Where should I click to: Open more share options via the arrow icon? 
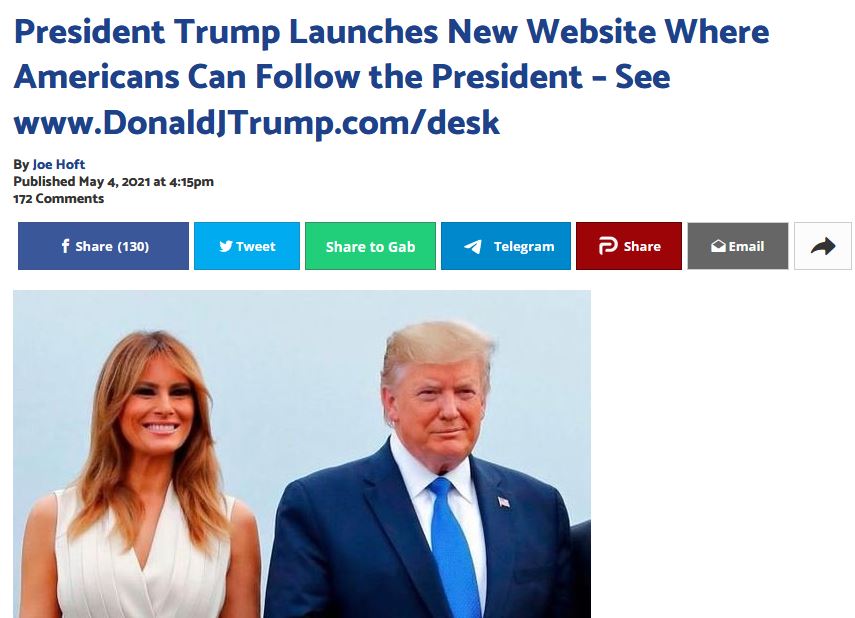click(823, 246)
